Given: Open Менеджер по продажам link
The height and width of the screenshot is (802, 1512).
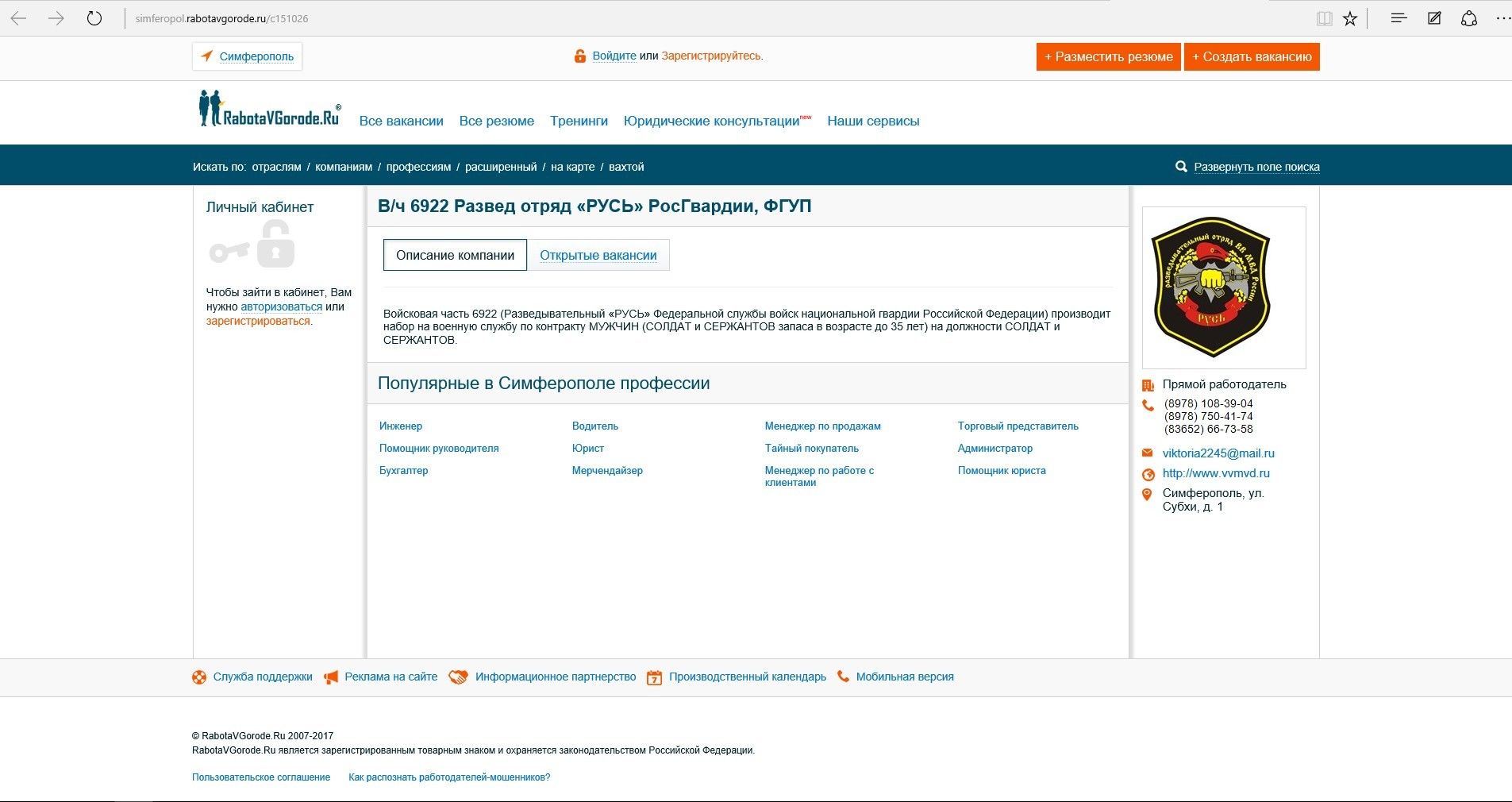Looking at the screenshot, I should point(823,426).
